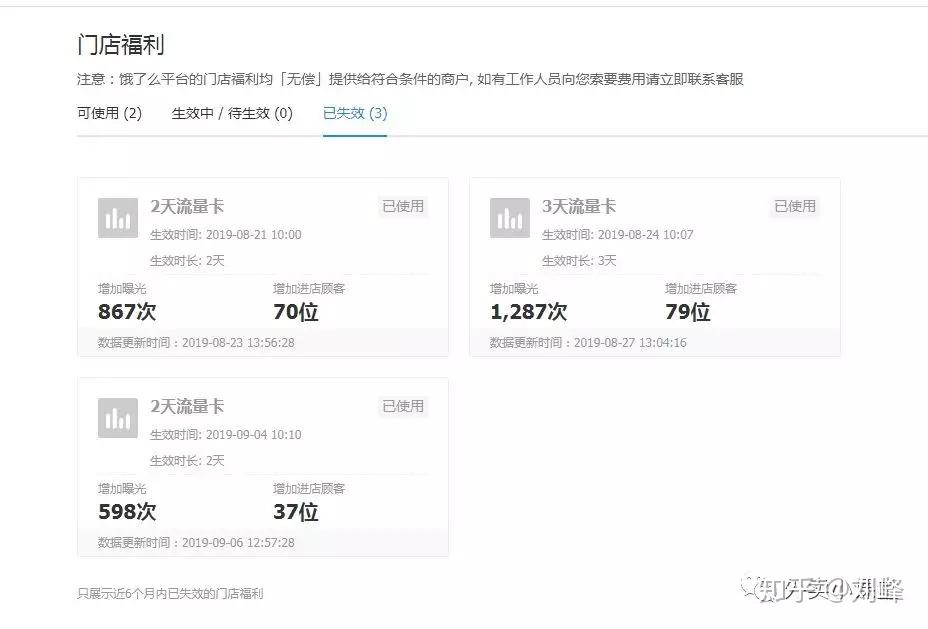Switch to 生效中 / 待生效 (0) tab
The width and height of the screenshot is (928, 629).
coord(232,113)
